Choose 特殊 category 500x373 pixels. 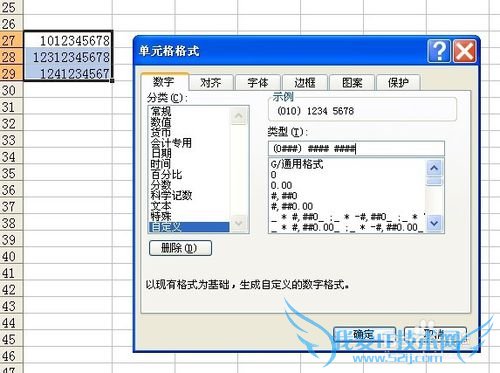[x=189, y=216]
